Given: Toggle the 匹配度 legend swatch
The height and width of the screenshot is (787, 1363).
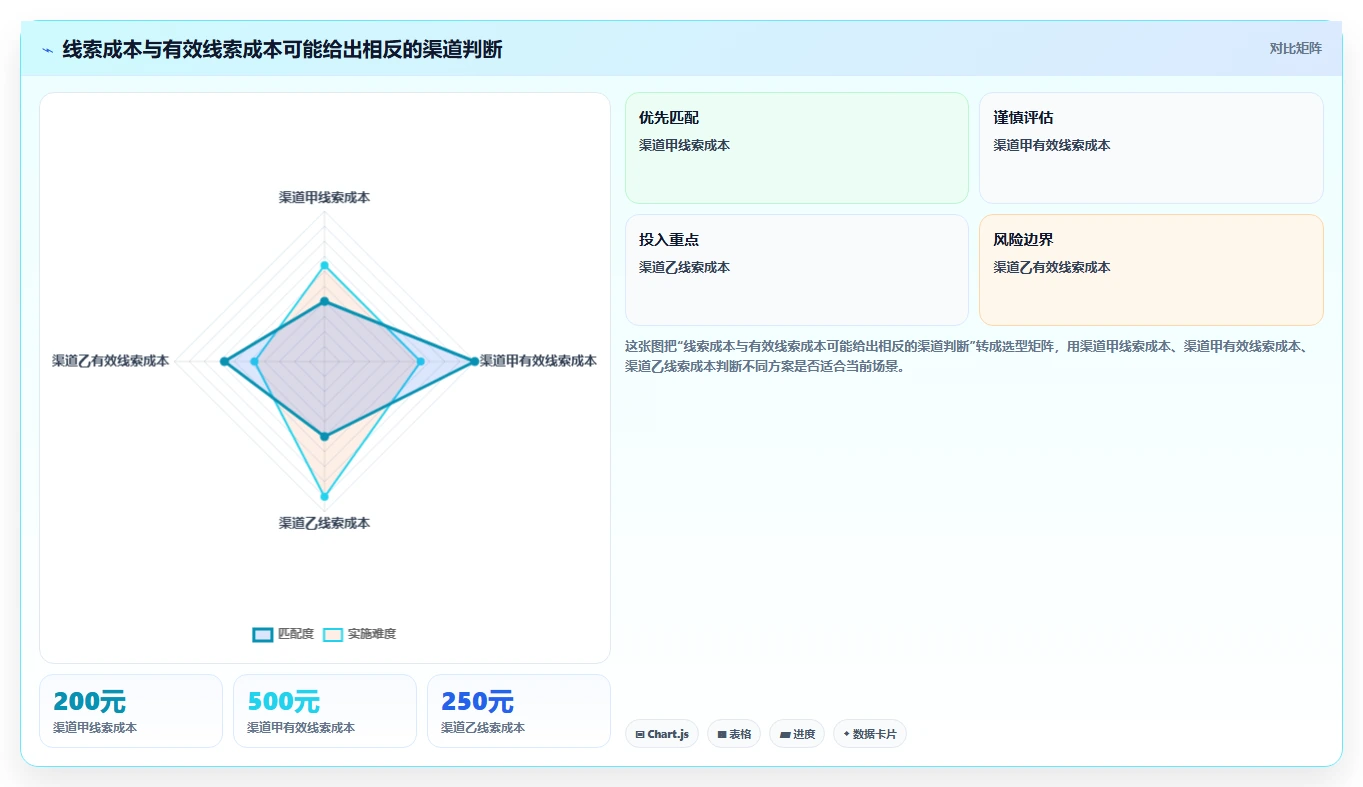Looking at the screenshot, I should 263,634.
